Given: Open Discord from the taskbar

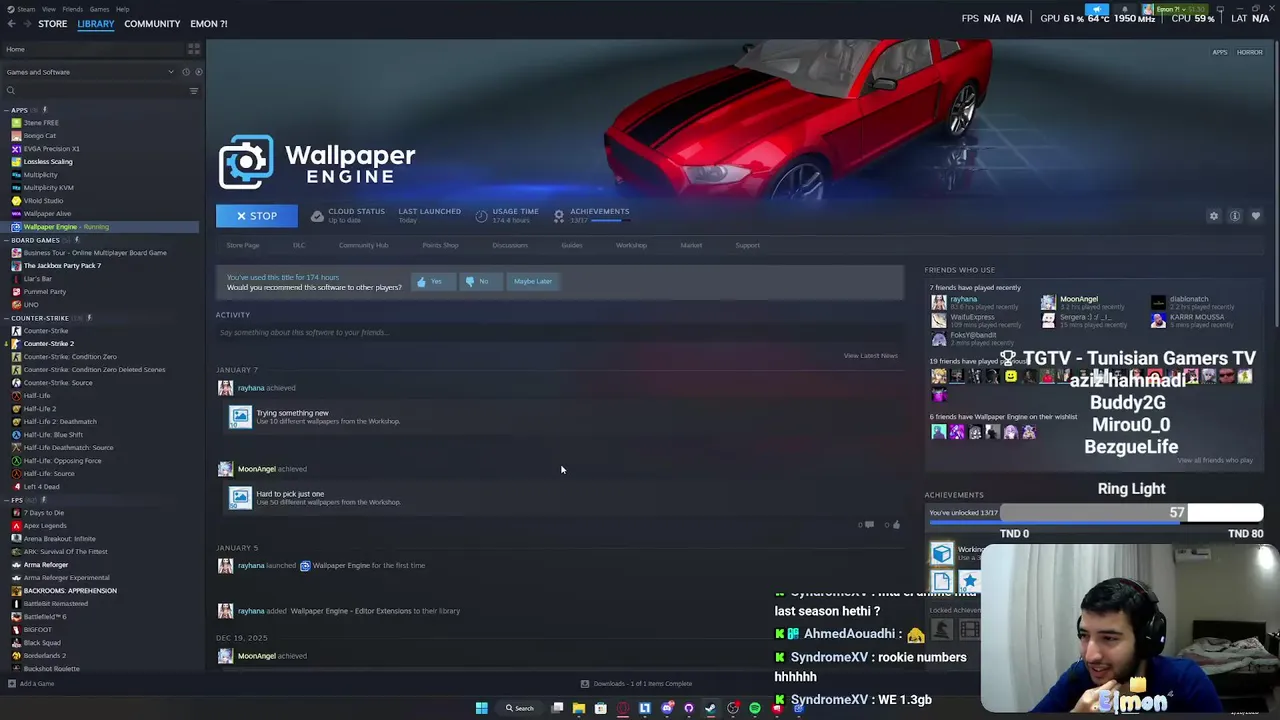Looking at the screenshot, I should [x=667, y=708].
